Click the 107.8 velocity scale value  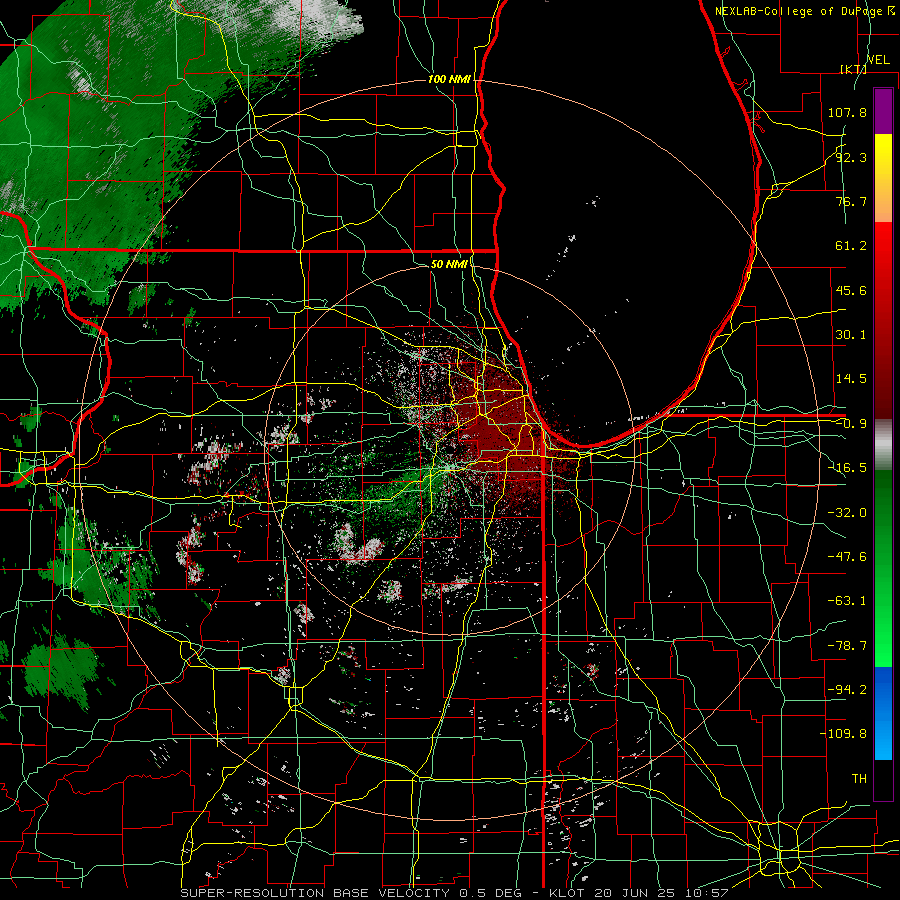tap(847, 112)
